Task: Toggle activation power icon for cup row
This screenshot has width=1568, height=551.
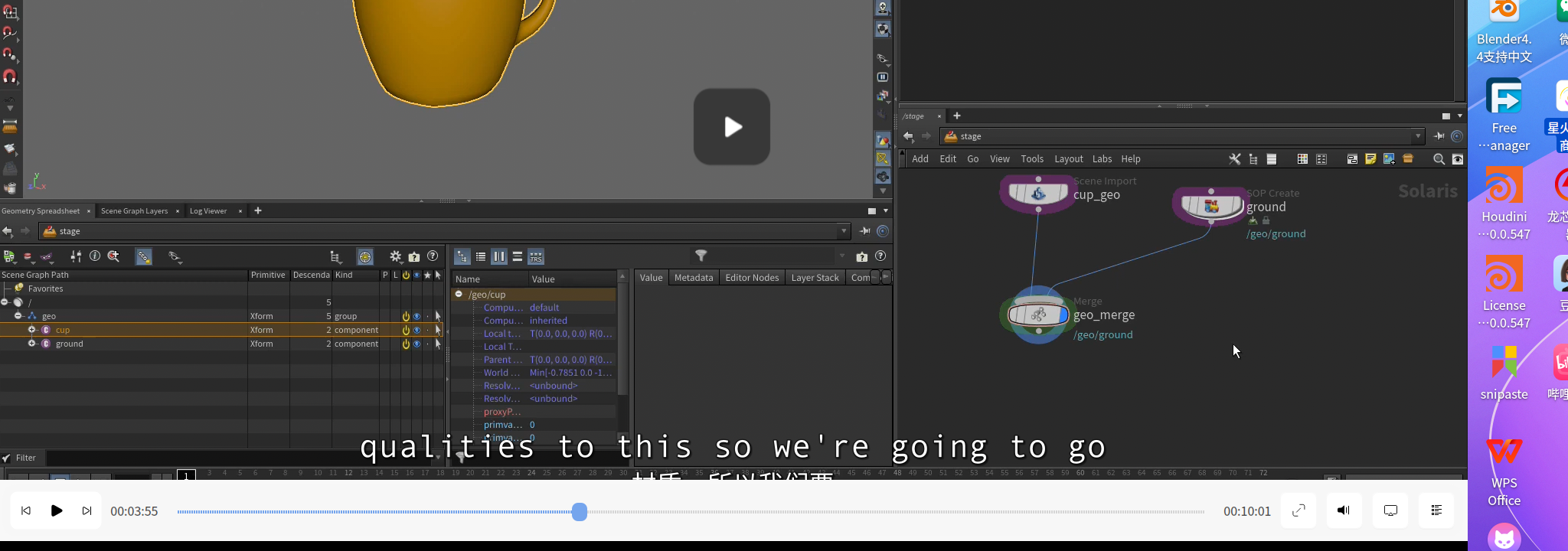Action: [x=406, y=330]
